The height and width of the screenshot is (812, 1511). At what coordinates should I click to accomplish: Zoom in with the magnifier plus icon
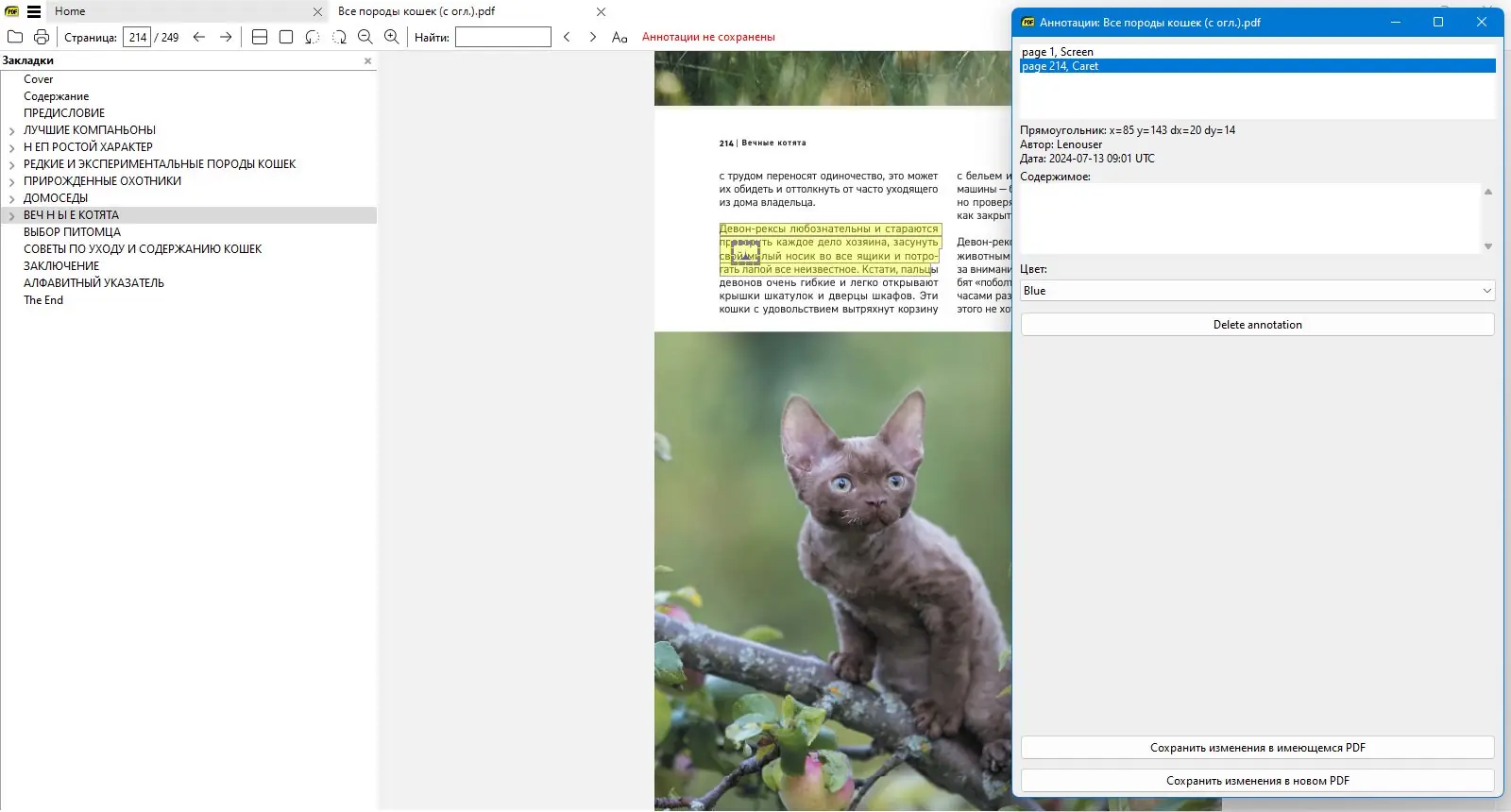point(392,37)
